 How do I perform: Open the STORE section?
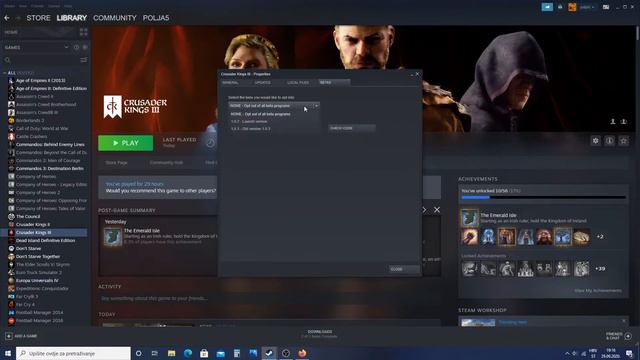point(38,18)
